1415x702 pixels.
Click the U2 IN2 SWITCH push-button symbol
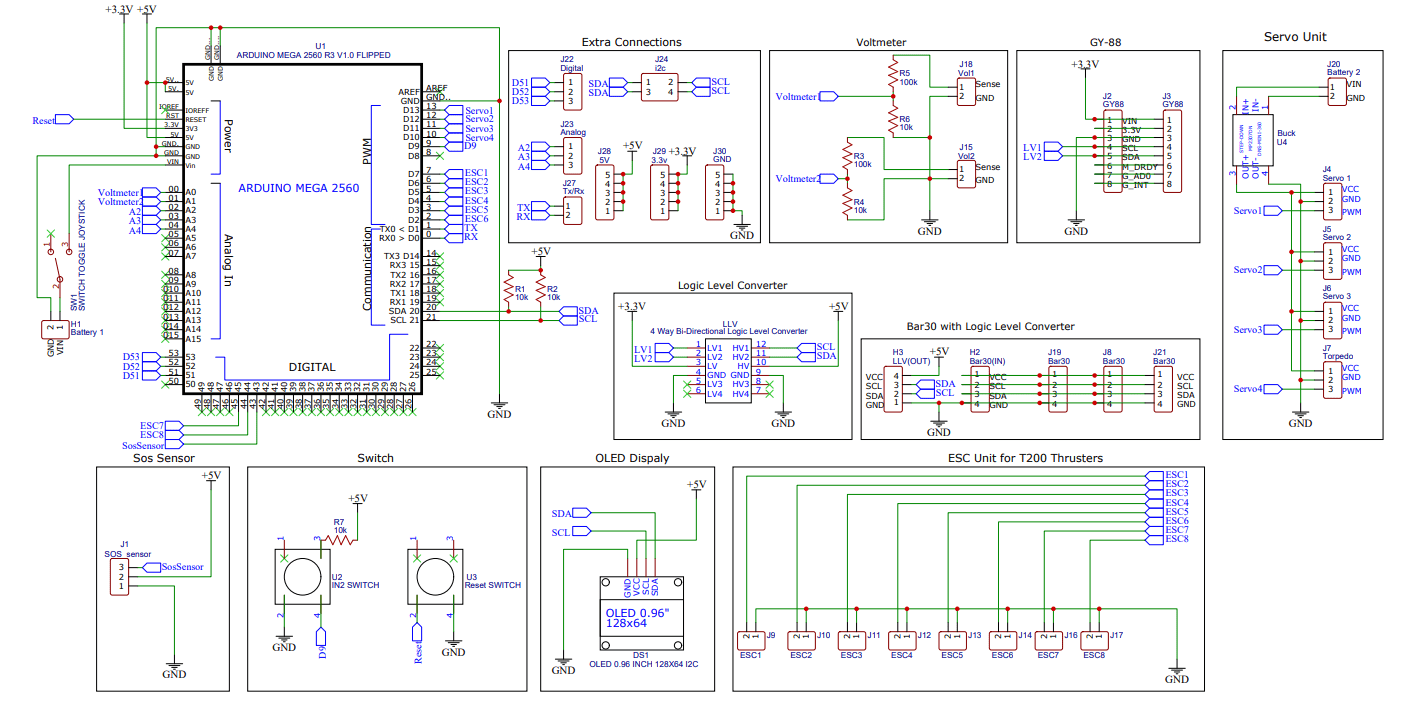coord(301,576)
